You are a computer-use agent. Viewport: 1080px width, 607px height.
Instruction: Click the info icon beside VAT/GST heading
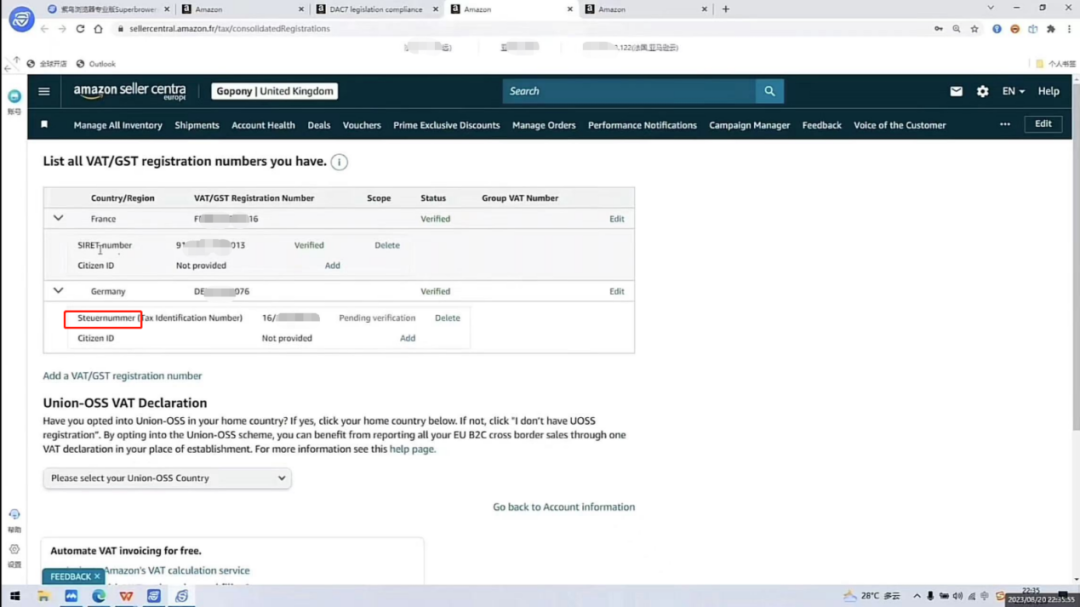coord(339,162)
